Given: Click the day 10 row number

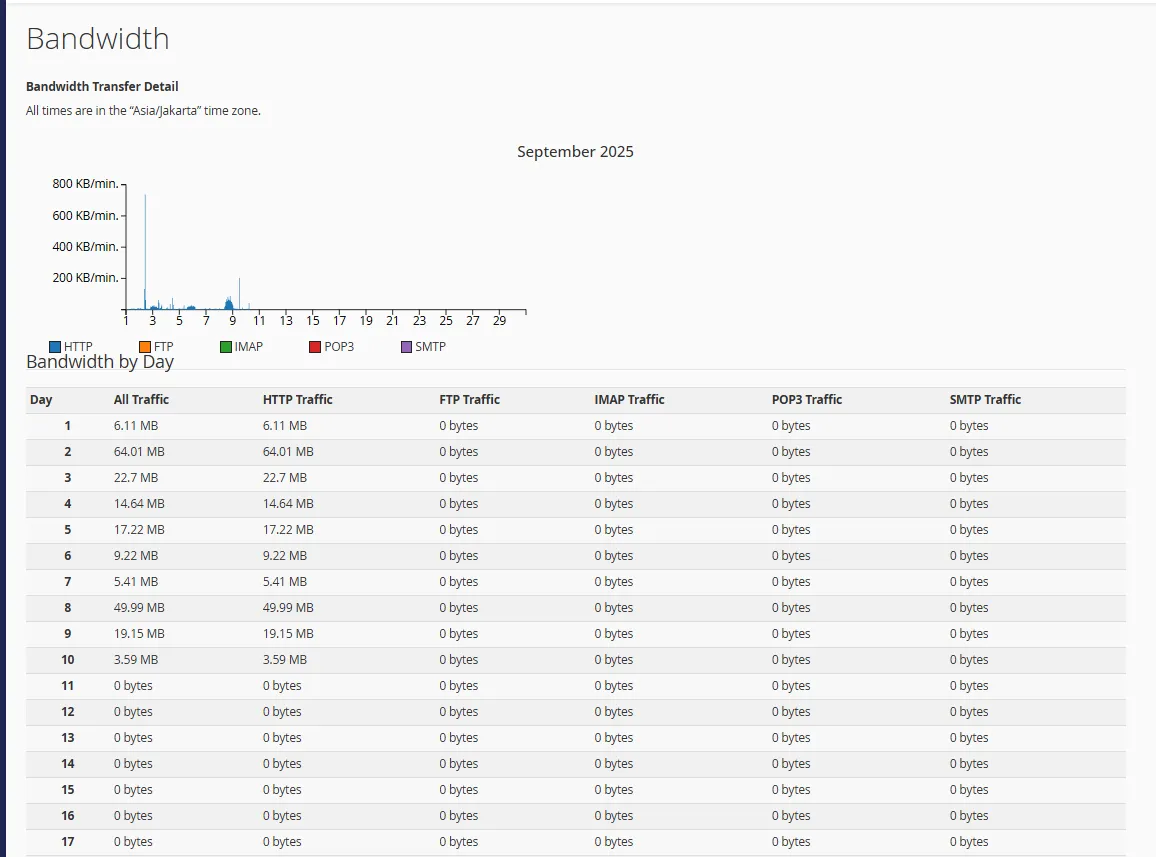Looking at the screenshot, I should click(67, 660).
